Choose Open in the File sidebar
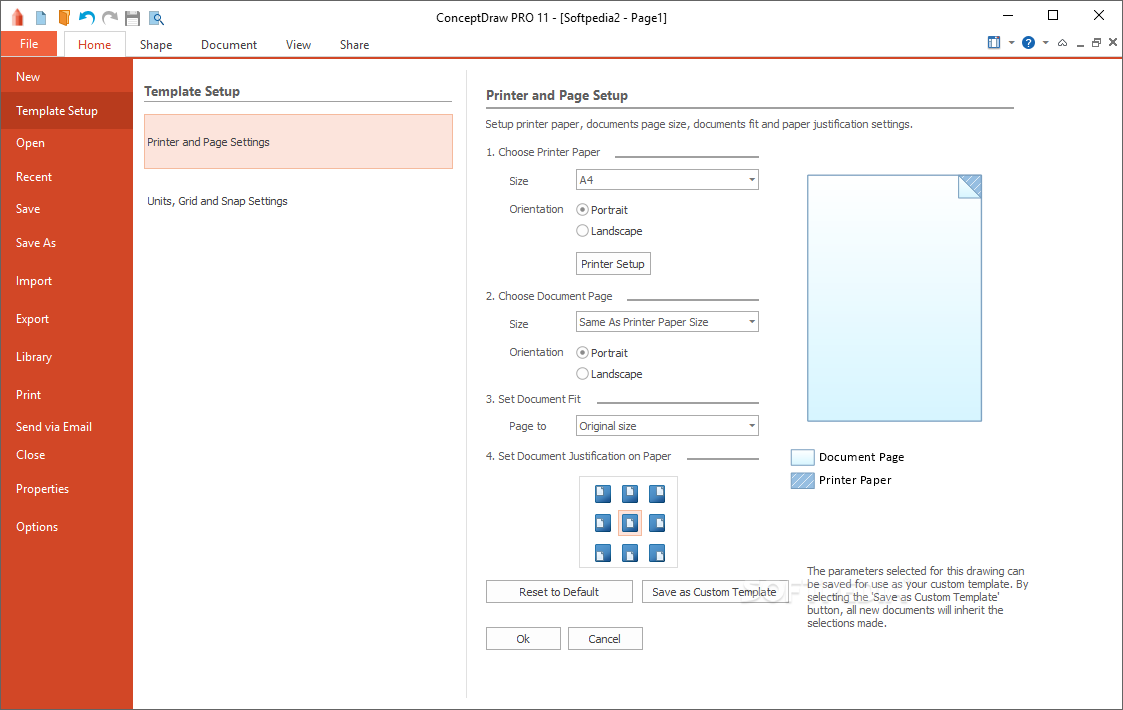The image size is (1123, 710). [x=67, y=143]
